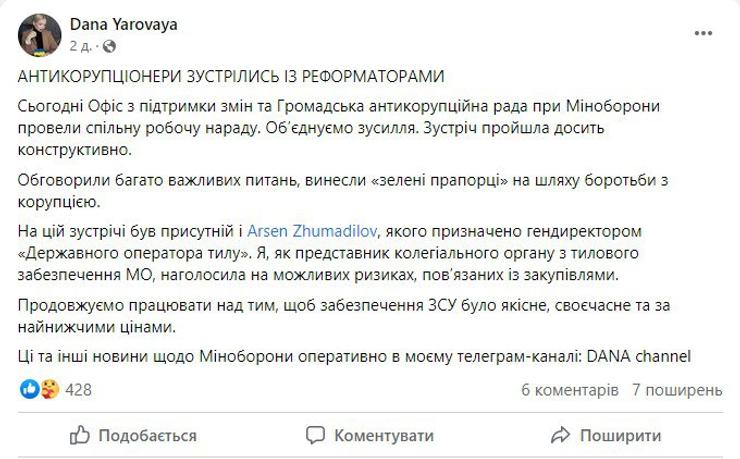Click Dana Yarovaya's profile picture
The height and width of the screenshot is (459, 740).
tap(39, 35)
